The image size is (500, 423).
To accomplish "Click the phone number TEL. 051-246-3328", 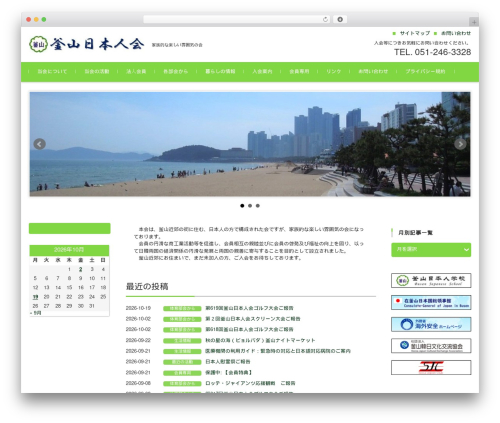I will (x=433, y=52).
